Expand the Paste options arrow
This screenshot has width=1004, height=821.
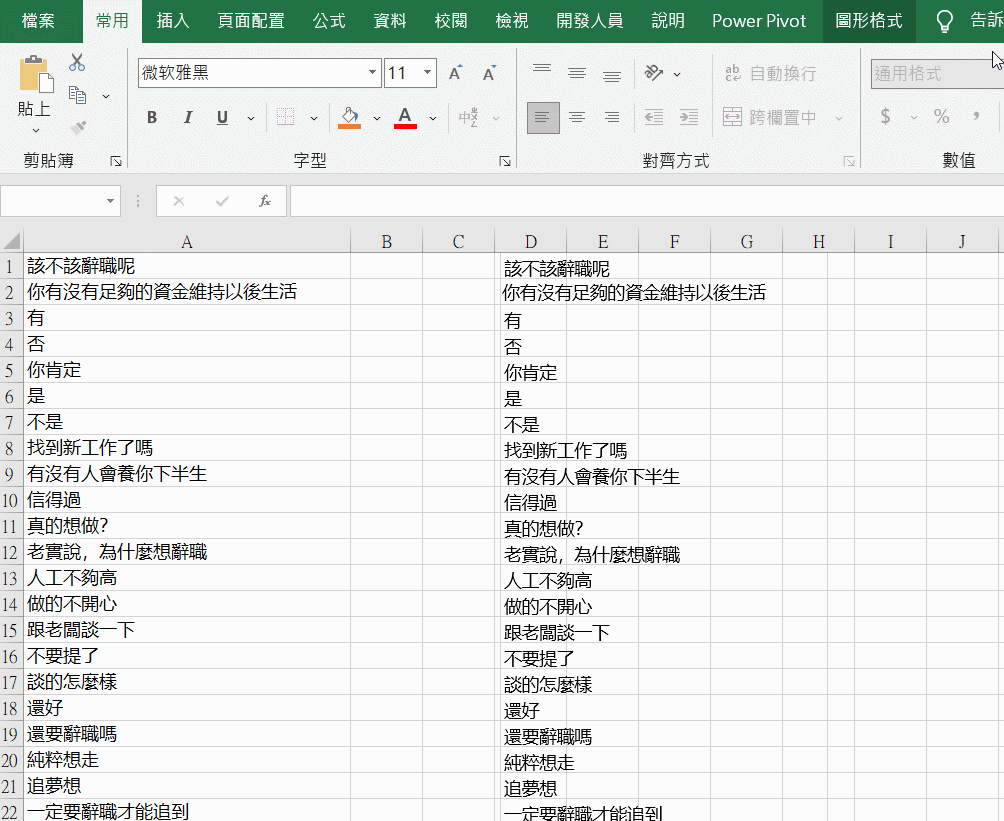click(36, 131)
